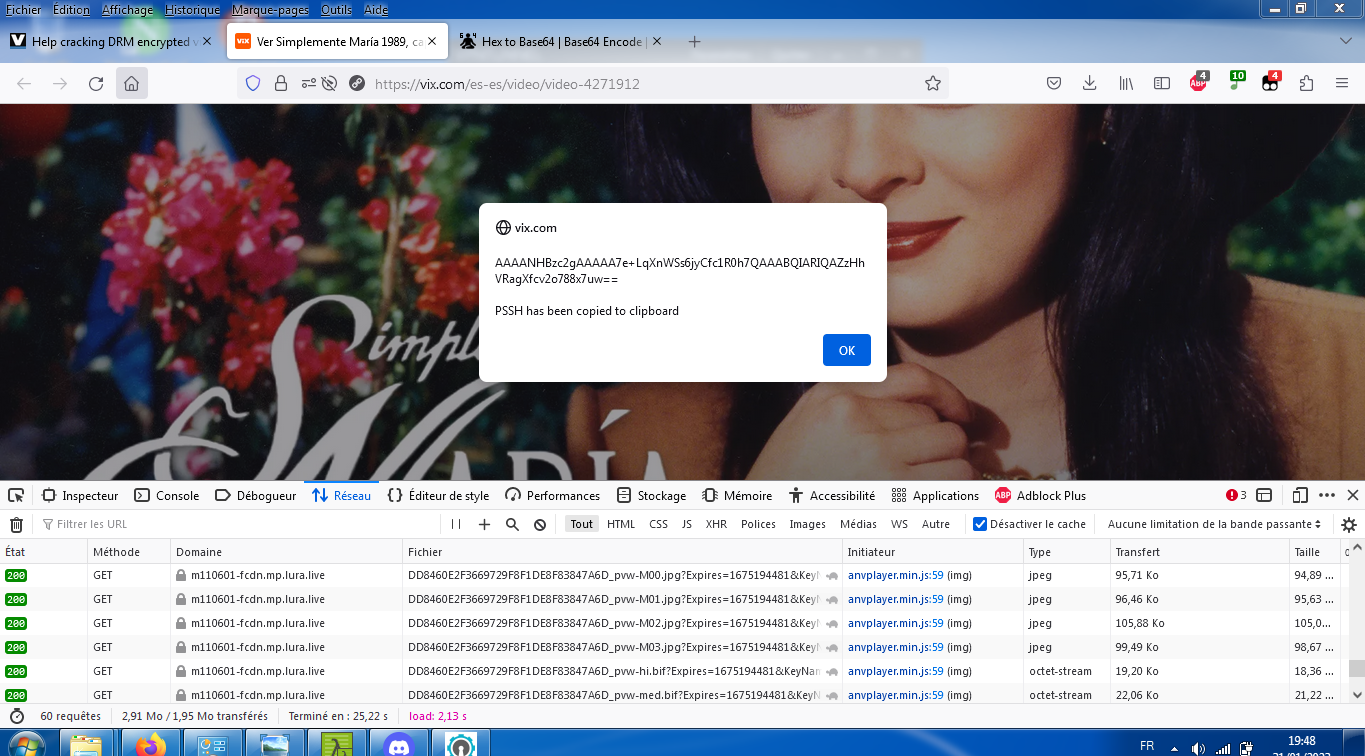This screenshot has width=1365, height=756.
Task: Close the Ver Simplemente María tab
Action: coord(433,42)
